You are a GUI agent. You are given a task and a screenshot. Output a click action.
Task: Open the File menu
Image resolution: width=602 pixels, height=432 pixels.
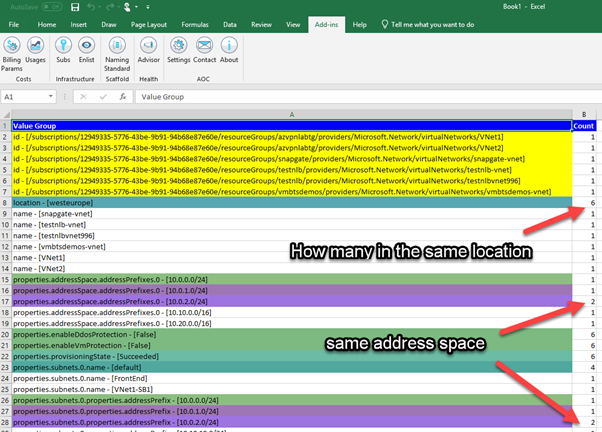[16, 23]
